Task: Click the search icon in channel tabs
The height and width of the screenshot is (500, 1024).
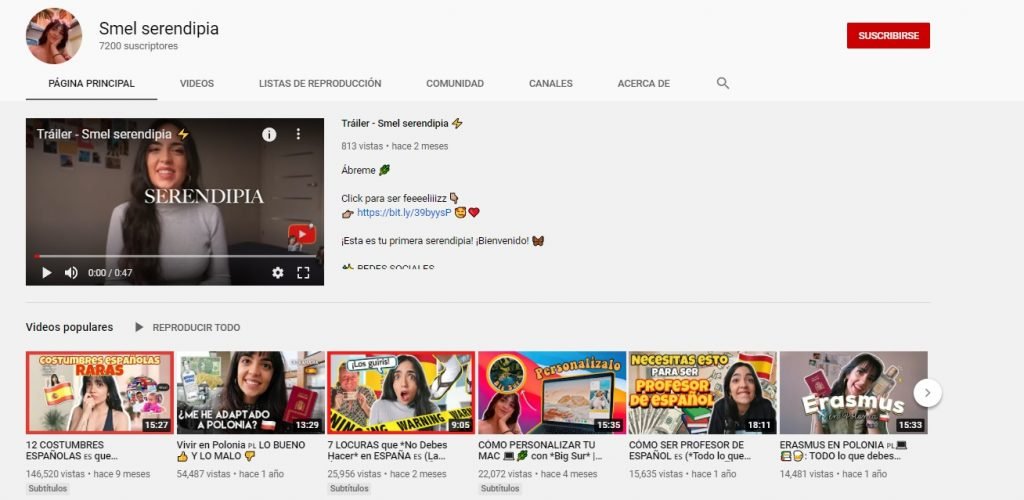Action: click(x=723, y=83)
